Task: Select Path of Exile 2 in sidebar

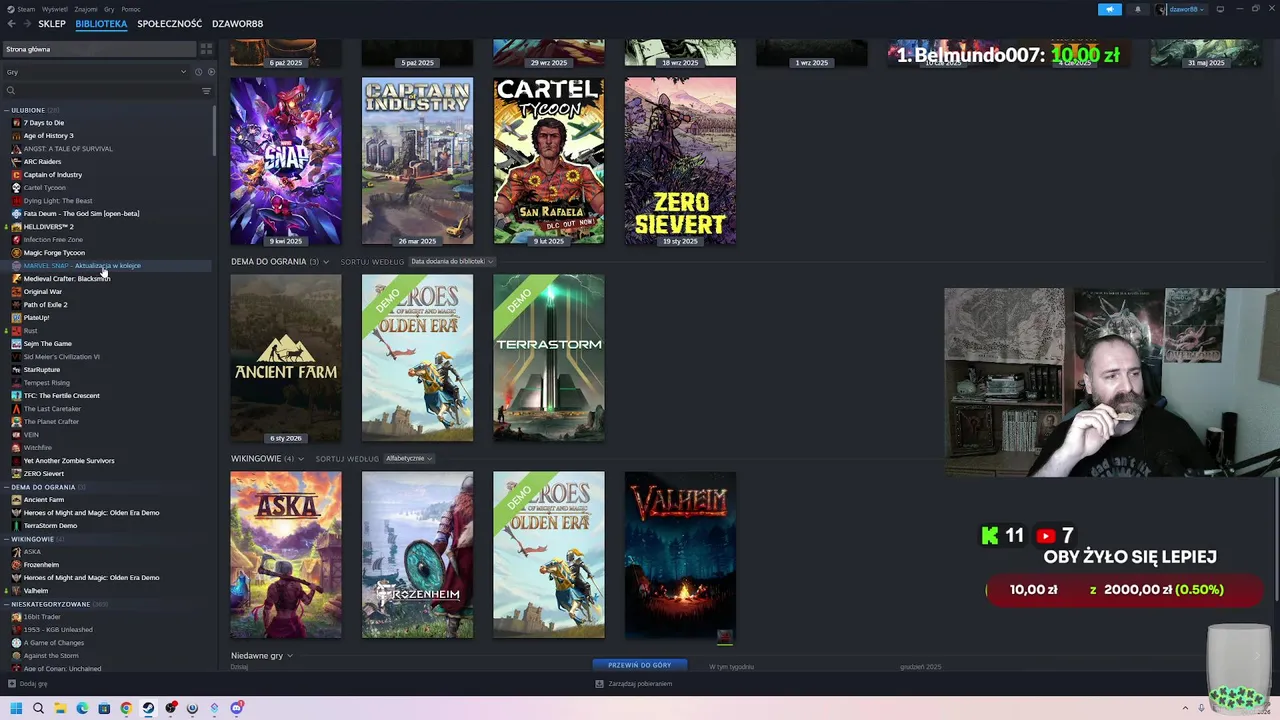Action: click(45, 305)
